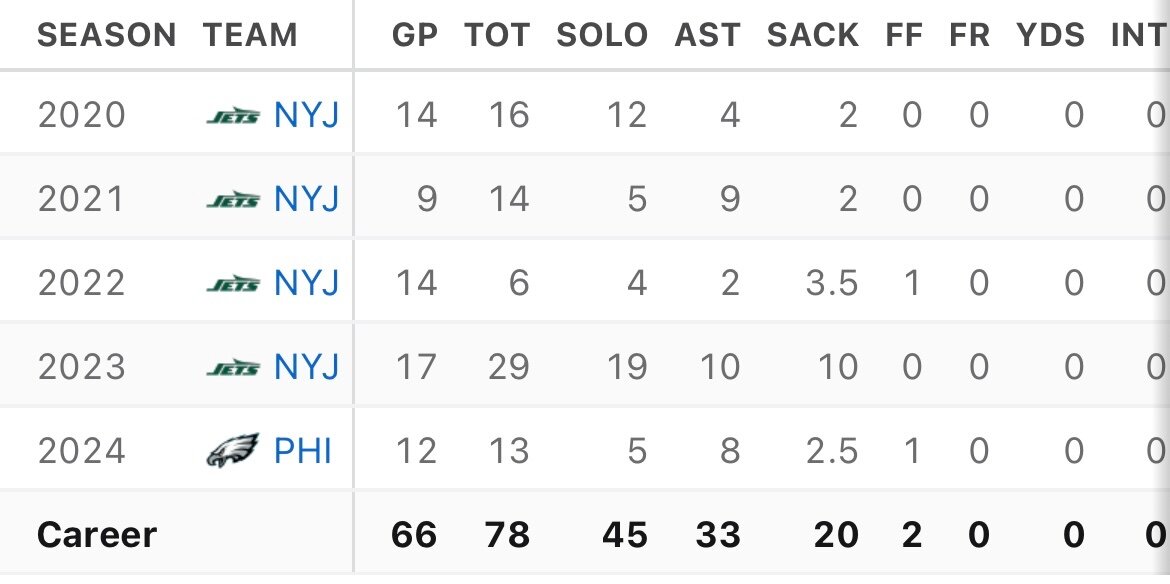Follow the NYJ link in the 2022 row
The image size is (1170, 584).
click(307, 284)
